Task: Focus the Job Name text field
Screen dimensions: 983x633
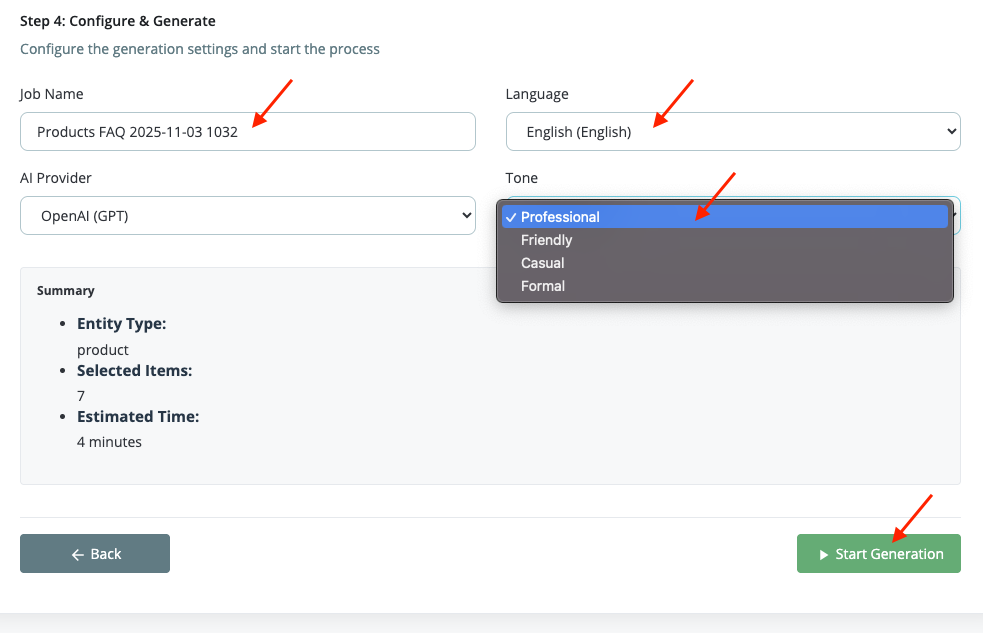Action: tap(247, 131)
